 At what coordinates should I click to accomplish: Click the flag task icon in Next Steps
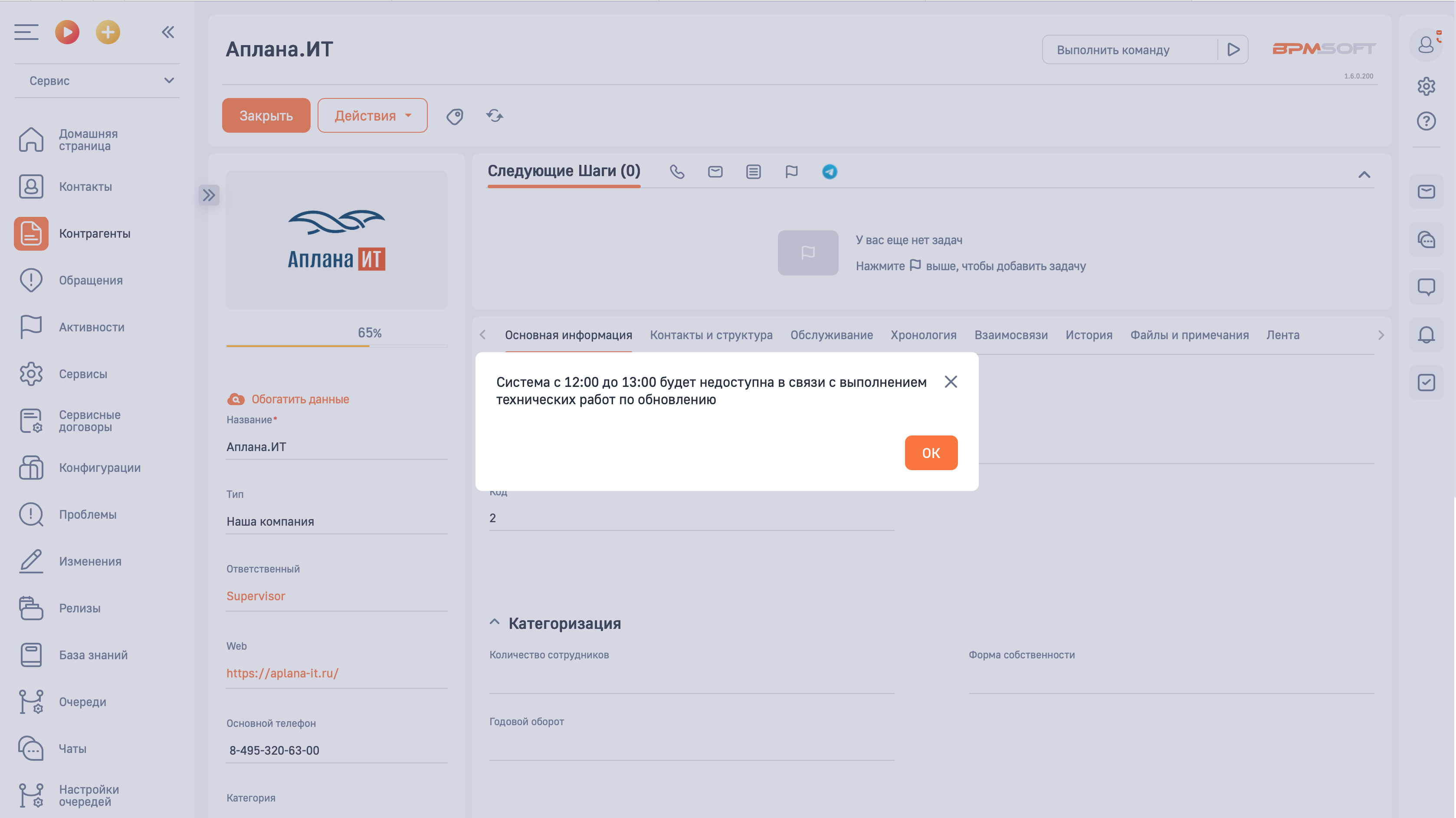point(791,172)
